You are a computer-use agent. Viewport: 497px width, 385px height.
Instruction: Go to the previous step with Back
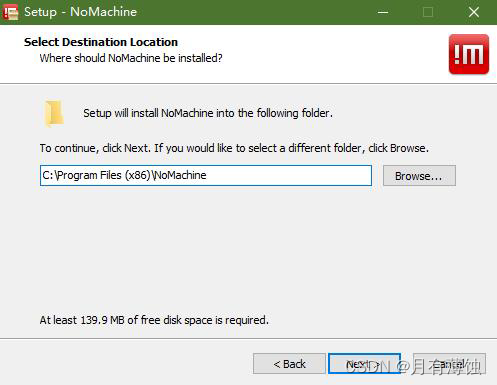289,364
